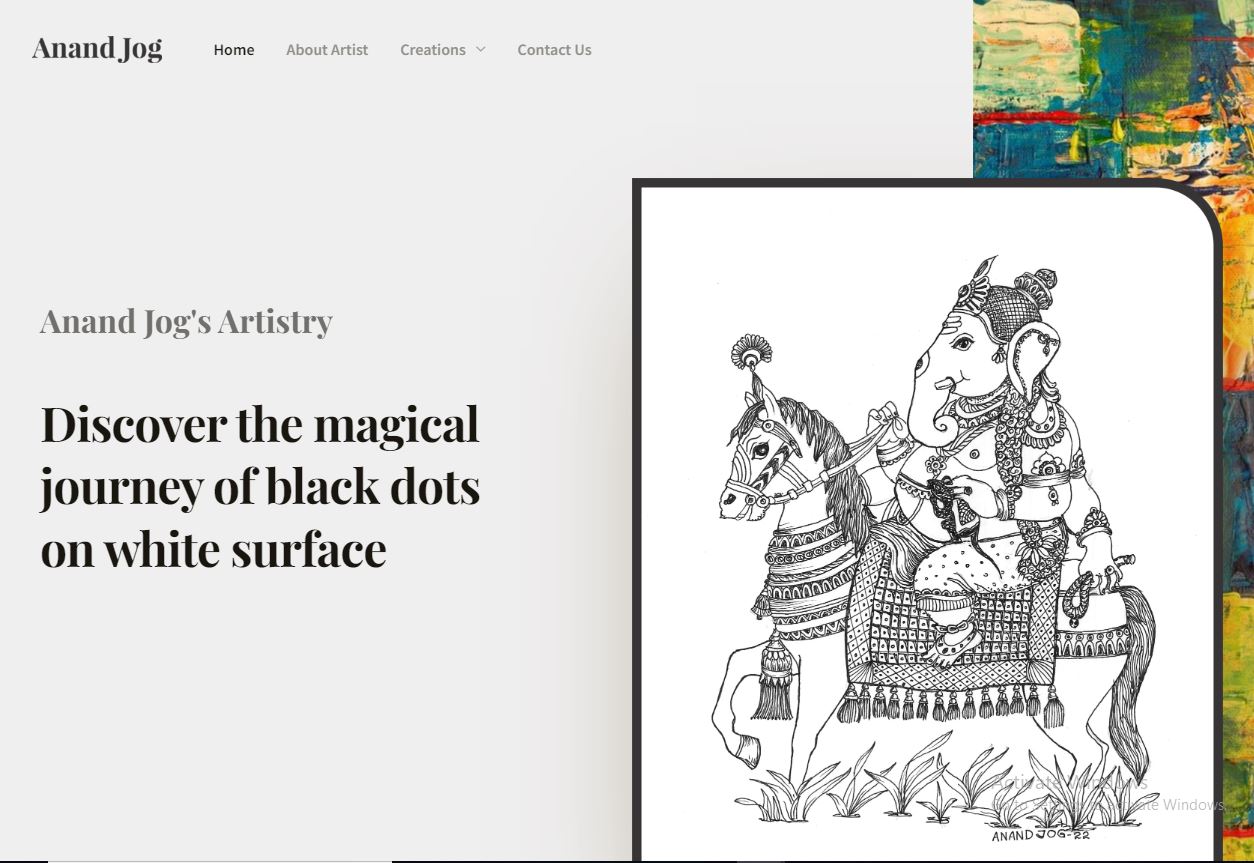Image resolution: width=1254 pixels, height=863 pixels.
Task: Open the About Artist page
Action: 327,50
